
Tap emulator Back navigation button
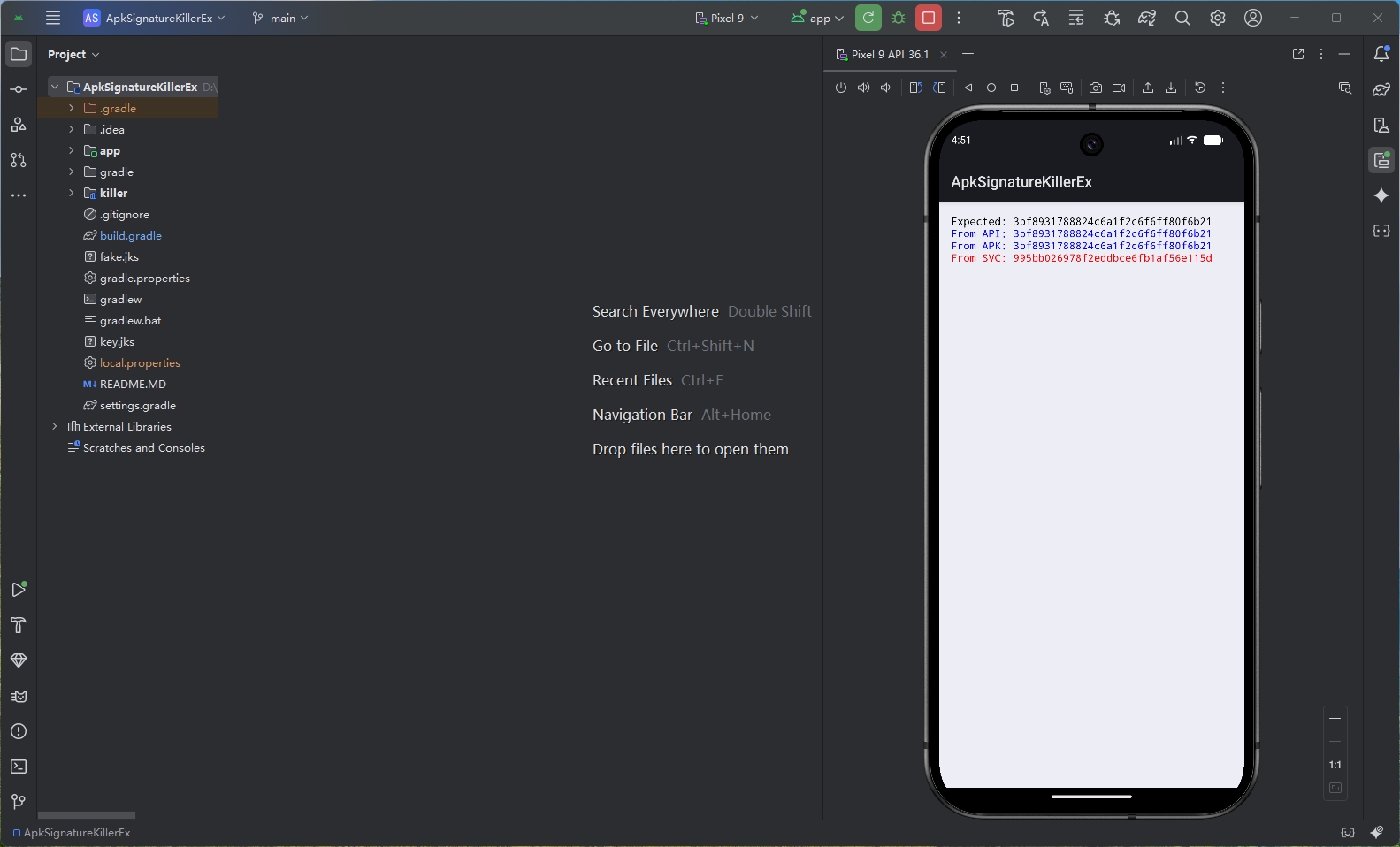pos(968,88)
